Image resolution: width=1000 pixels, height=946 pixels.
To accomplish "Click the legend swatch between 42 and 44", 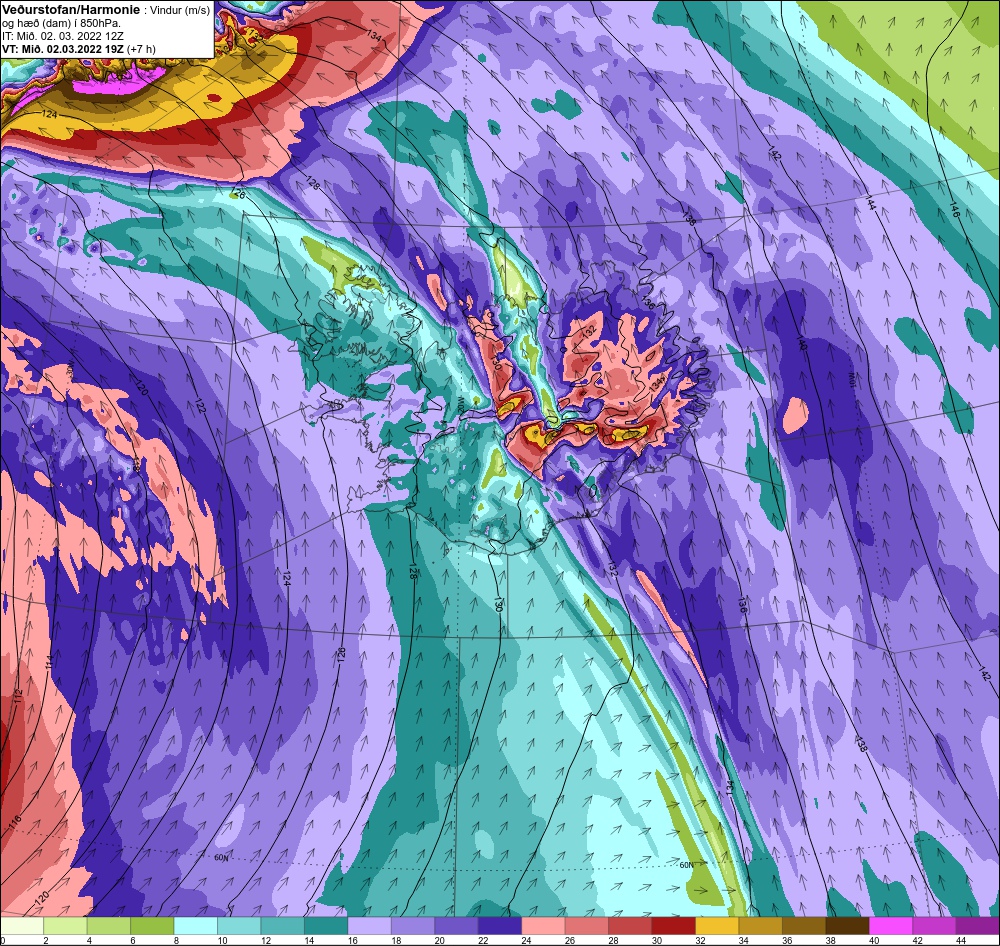I will coord(933,926).
